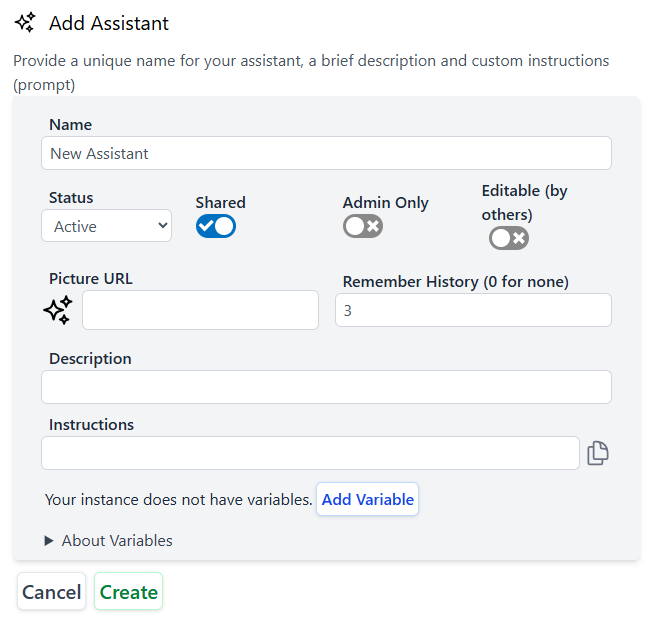Click the Add Assistant heading text

[x=109, y=23]
